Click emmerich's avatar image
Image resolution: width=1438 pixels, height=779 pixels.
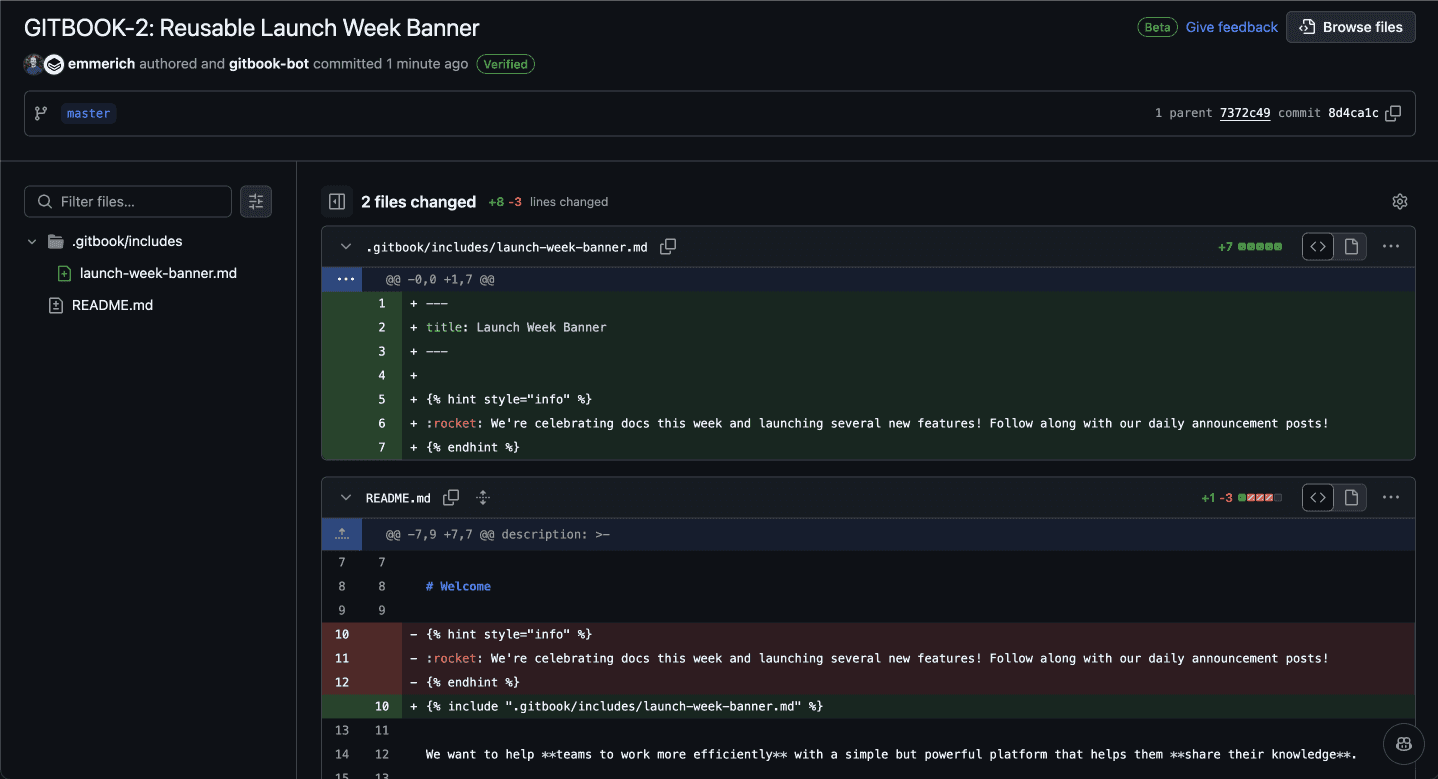(33, 64)
